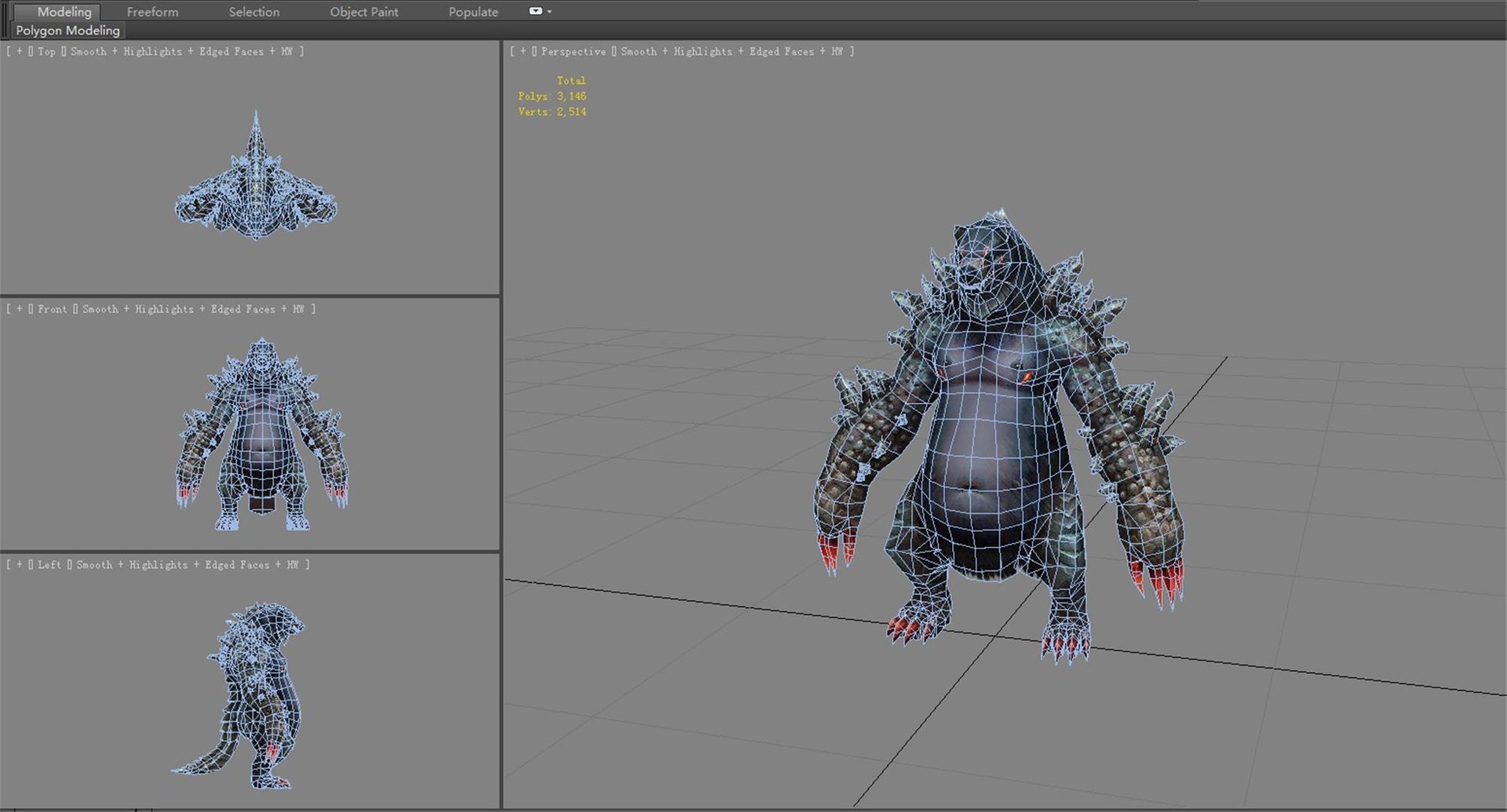
Task: Click the ribbon minimize toggle icon
Action: coord(535,11)
